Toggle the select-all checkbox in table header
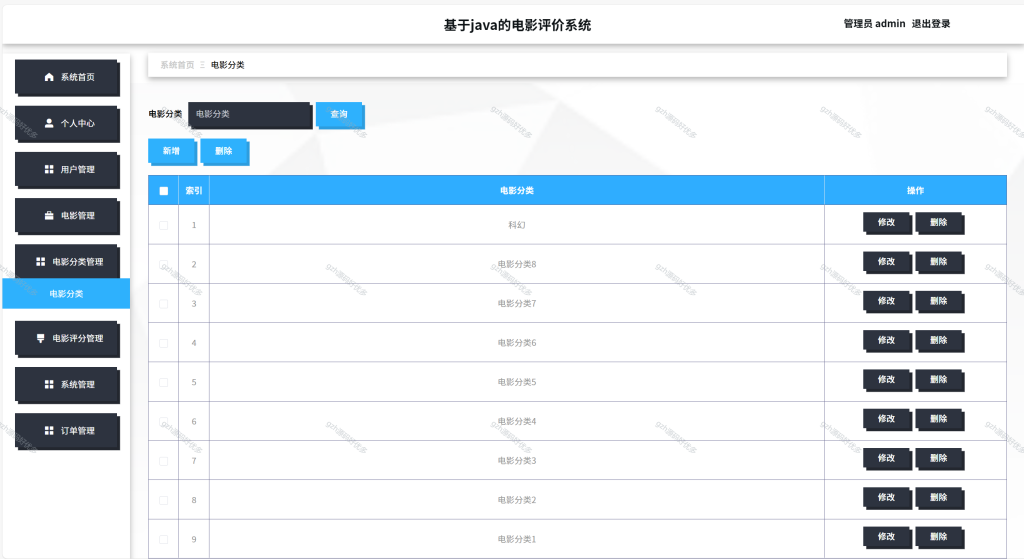Image resolution: width=1024 pixels, height=559 pixels. (164, 191)
